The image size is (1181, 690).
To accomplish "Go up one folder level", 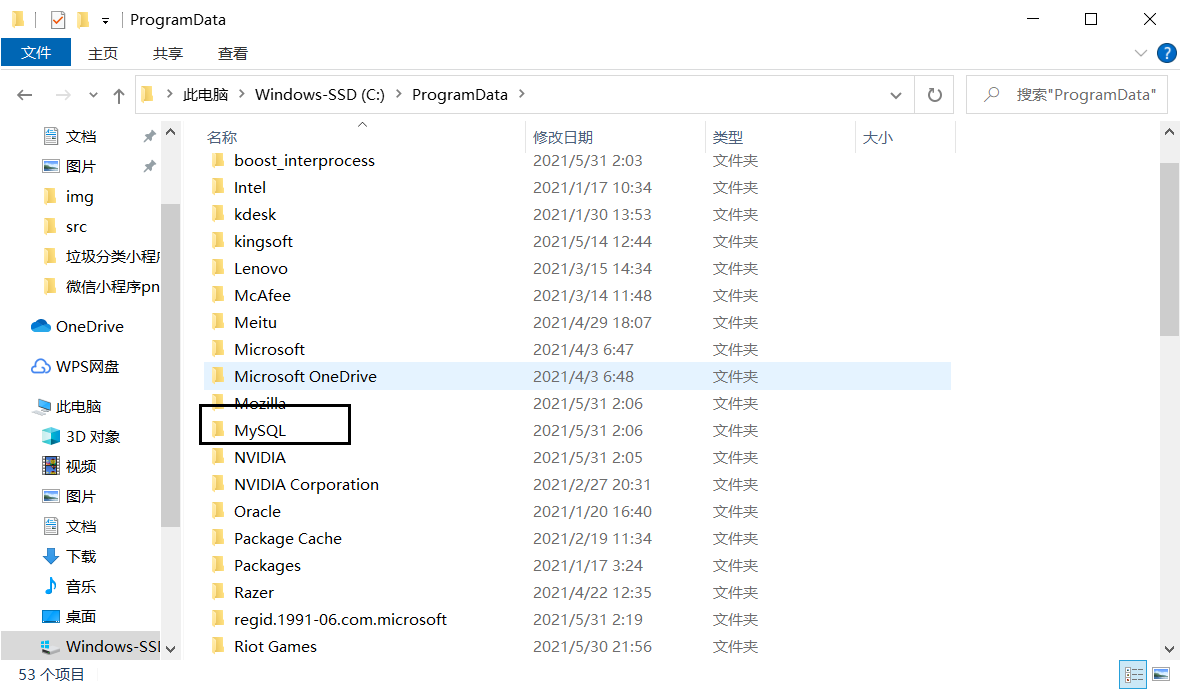I will pyautogui.click(x=119, y=95).
